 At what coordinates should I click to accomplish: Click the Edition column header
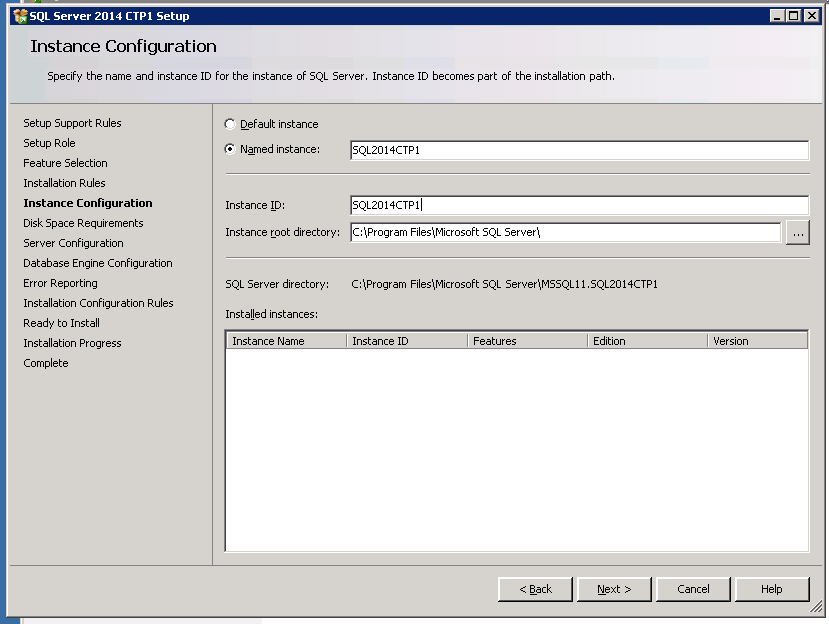coord(646,341)
